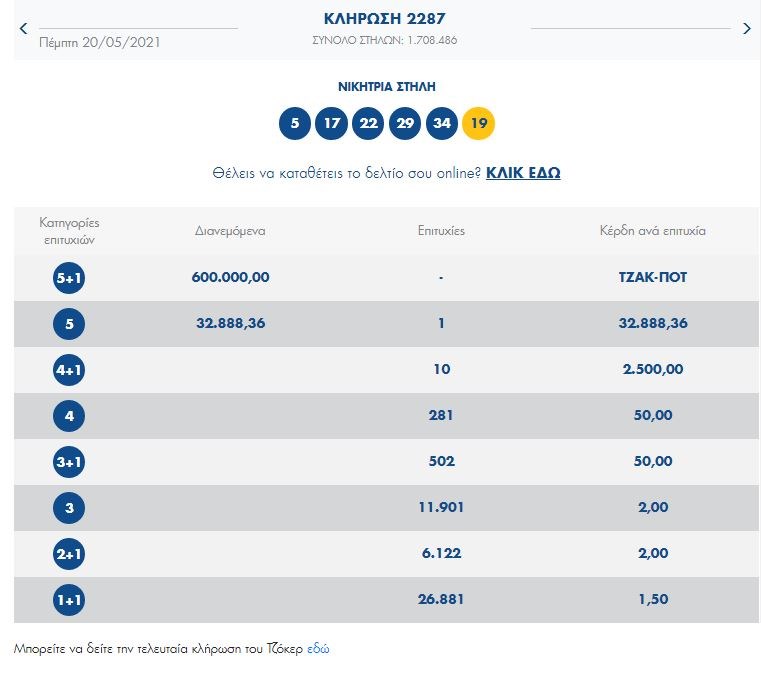Go to the next draw with right arrow
The image size is (761, 687).
pos(746,29)
